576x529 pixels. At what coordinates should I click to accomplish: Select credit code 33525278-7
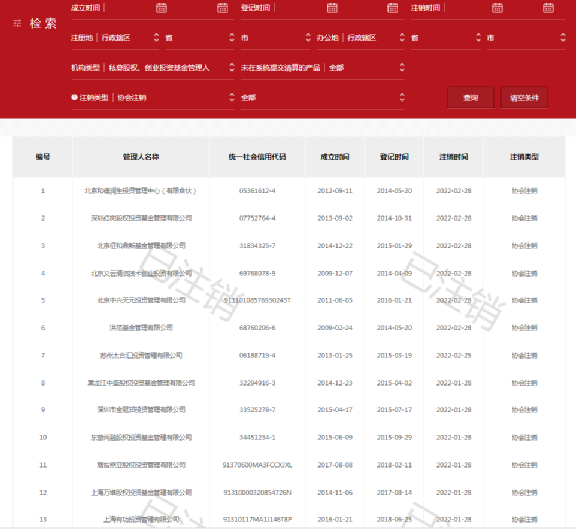tap(257, 410)
